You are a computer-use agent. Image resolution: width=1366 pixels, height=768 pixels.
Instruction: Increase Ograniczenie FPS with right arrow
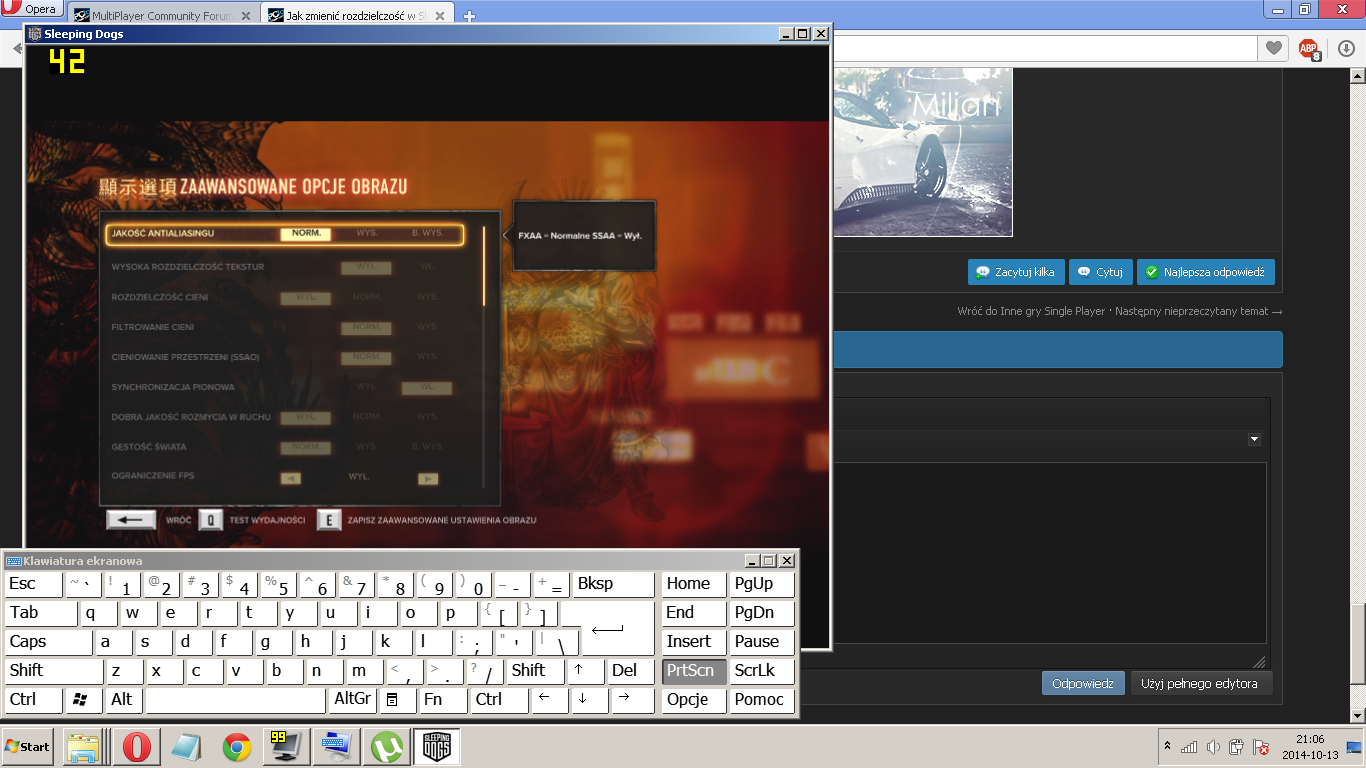(x=428, y=478)
